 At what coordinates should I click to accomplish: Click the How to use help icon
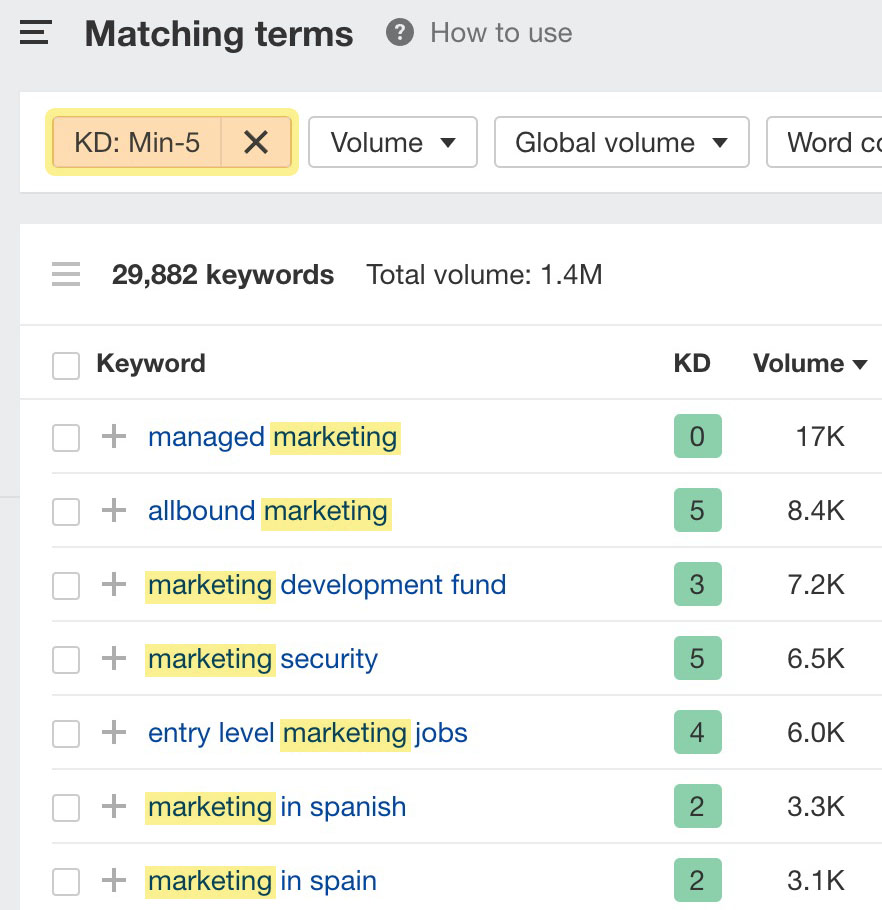400,33
